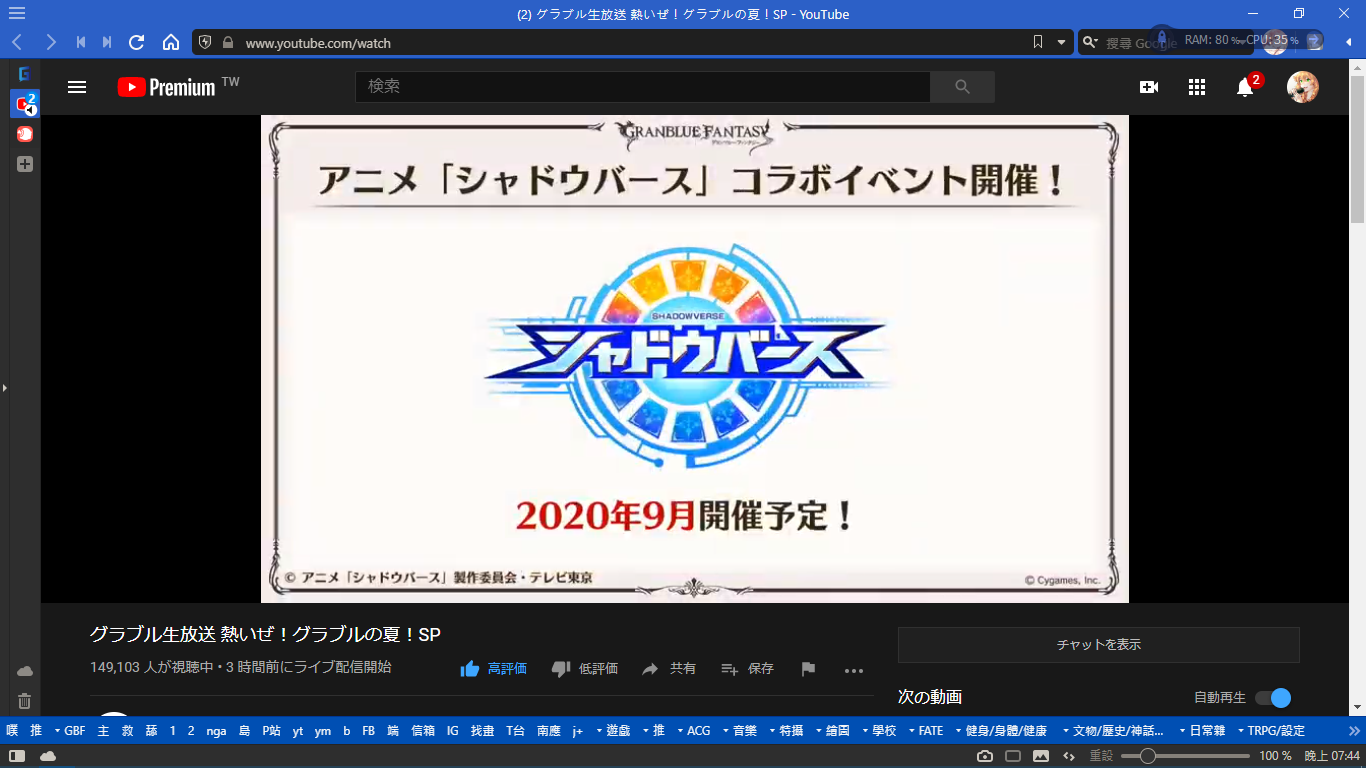This screenshot has width=1366, height=768.
Task: Click the rewind navigation button
Action: pyautogui.click(x=81, y=42)
